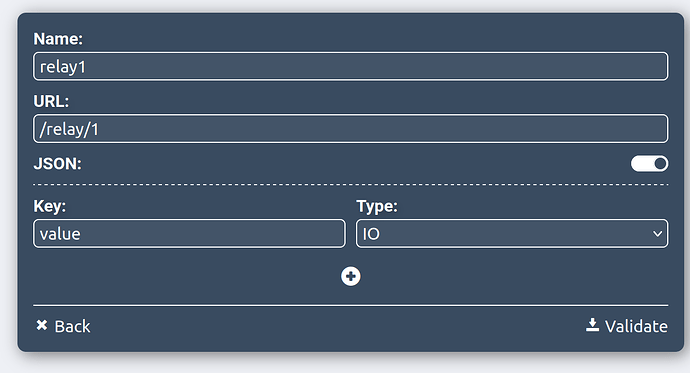Go back using the Back button
This screenshot has width=690, height=373.
(x=63, y=326)
